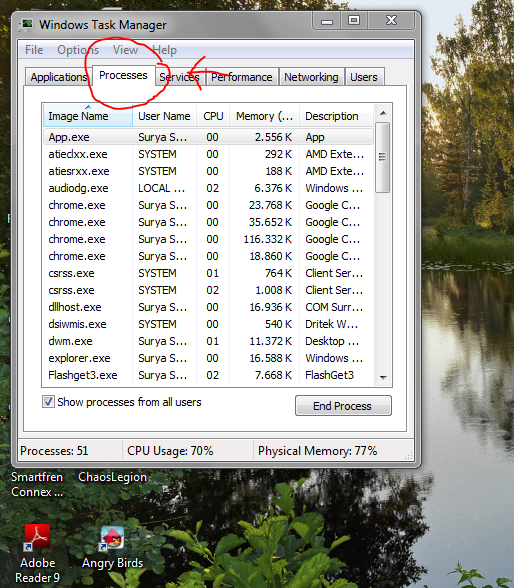Close the Windows Task Manager window

tap(391, 21)
